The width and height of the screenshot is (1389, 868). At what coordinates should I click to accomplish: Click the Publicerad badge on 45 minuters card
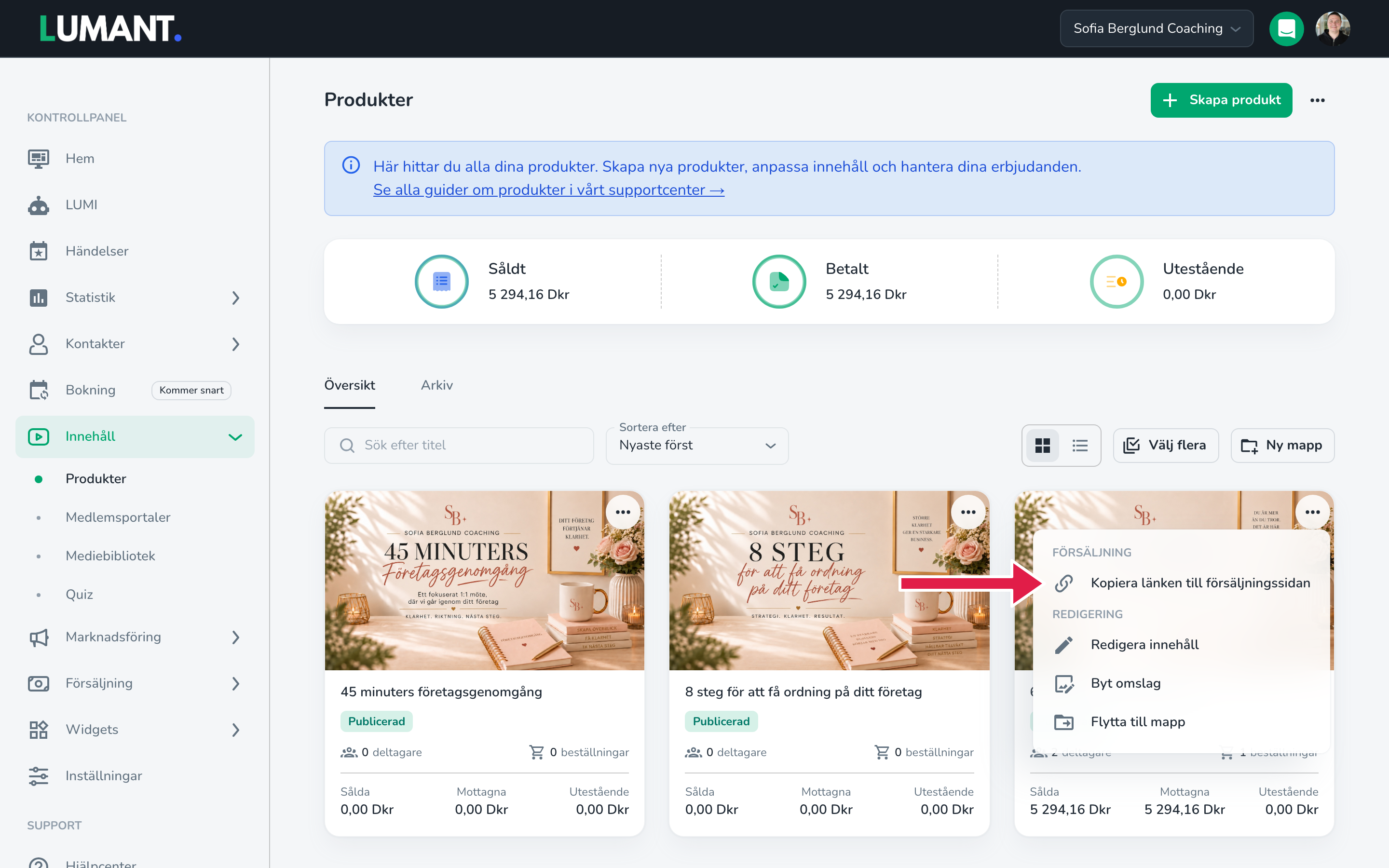pos(376,721)
